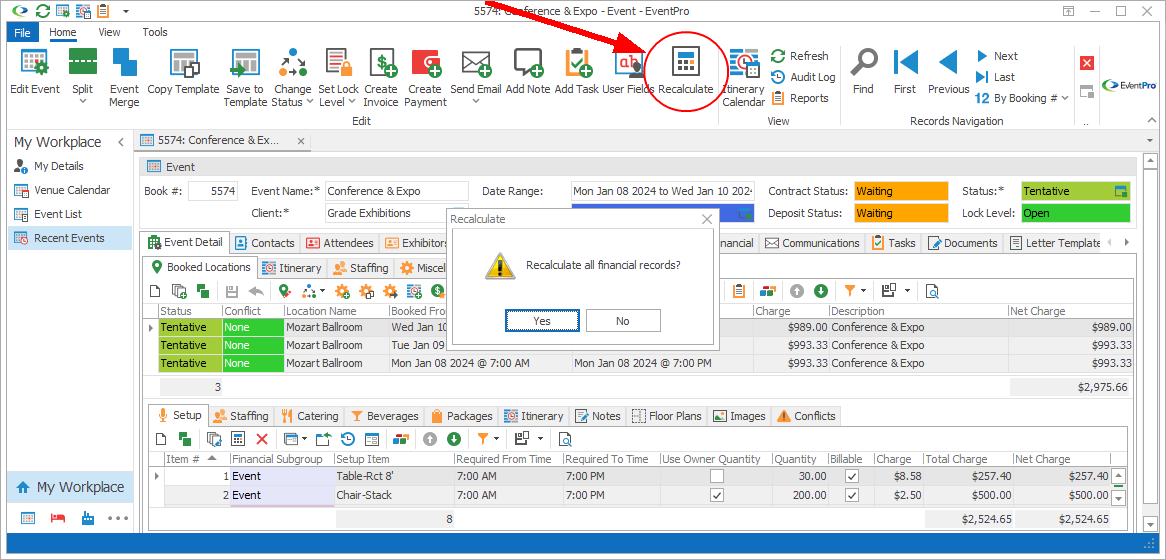The image size is (1166, 560).
Task: Switch to the View ribbon tab
Action: coord(109,32)
